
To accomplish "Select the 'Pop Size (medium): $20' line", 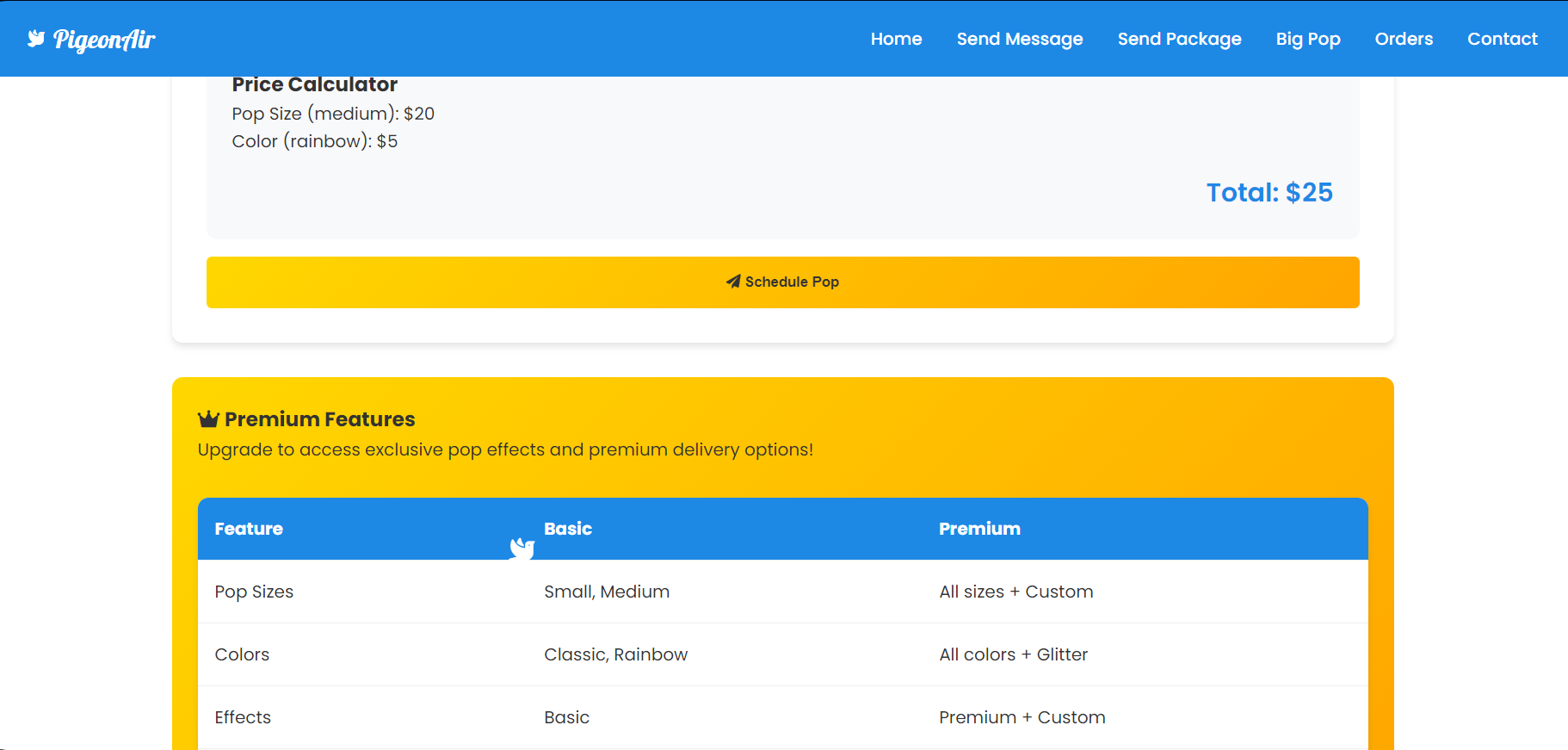I will click(x=333, y=114).
